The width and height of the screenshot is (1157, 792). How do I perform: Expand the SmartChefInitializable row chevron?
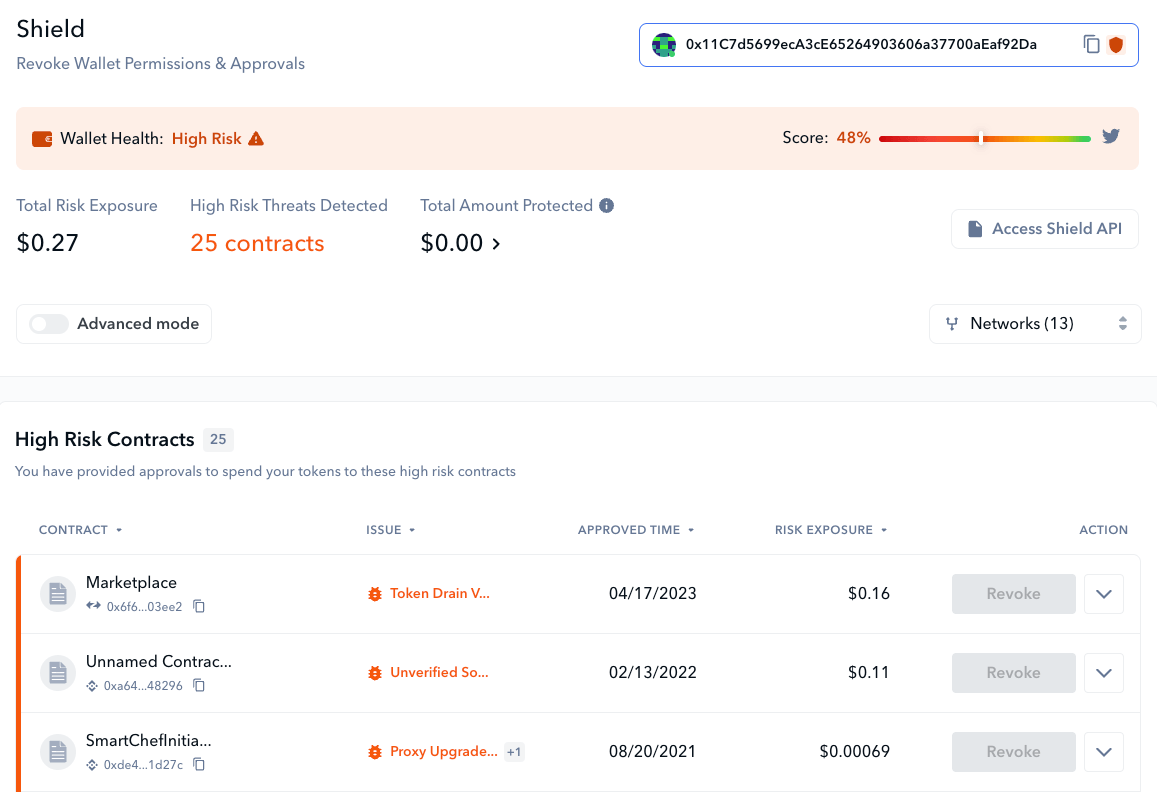click(1104, 752)
